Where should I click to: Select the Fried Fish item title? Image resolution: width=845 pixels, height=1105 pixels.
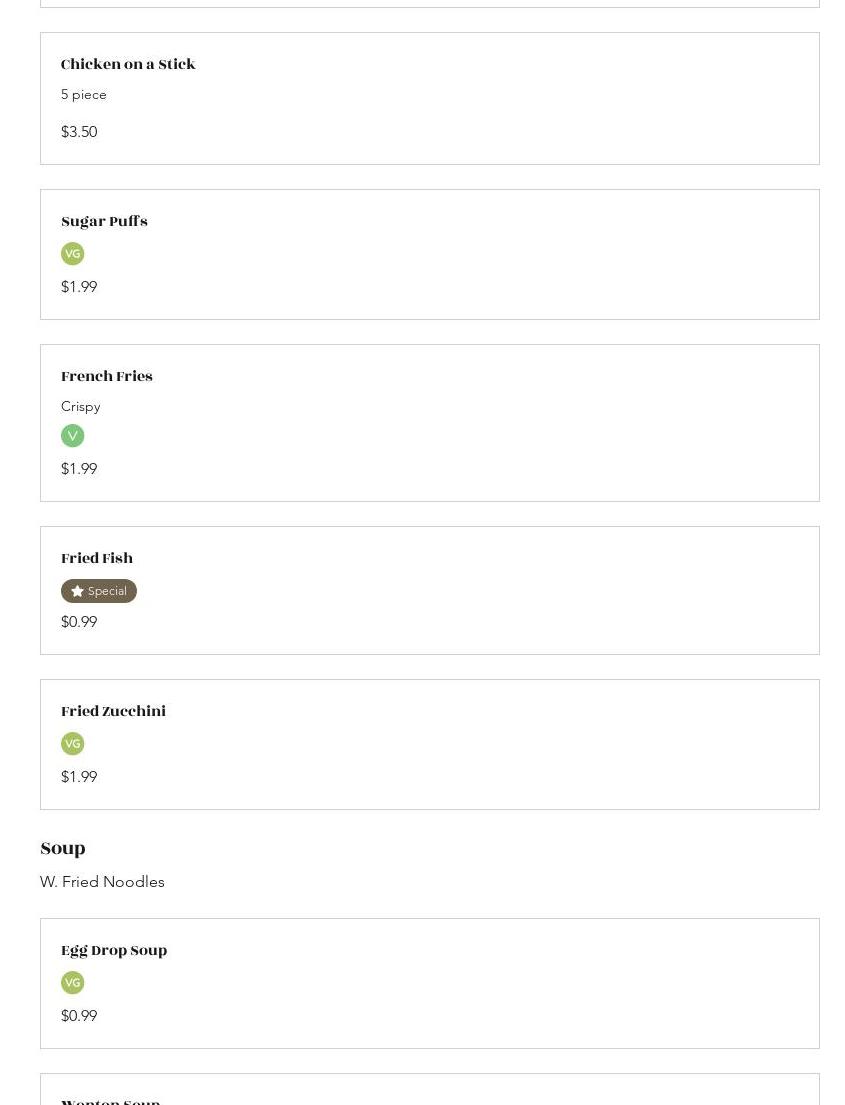pos(97,559)
